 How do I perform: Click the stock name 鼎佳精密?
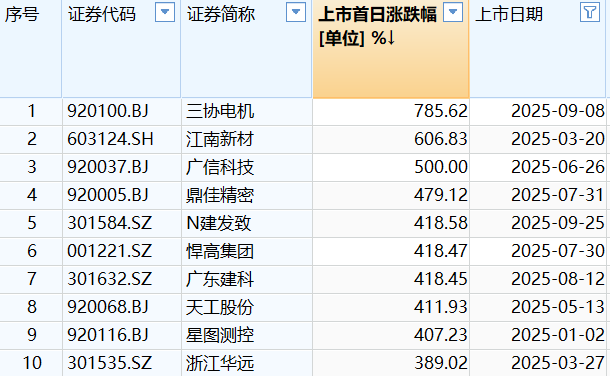[220, 195]
